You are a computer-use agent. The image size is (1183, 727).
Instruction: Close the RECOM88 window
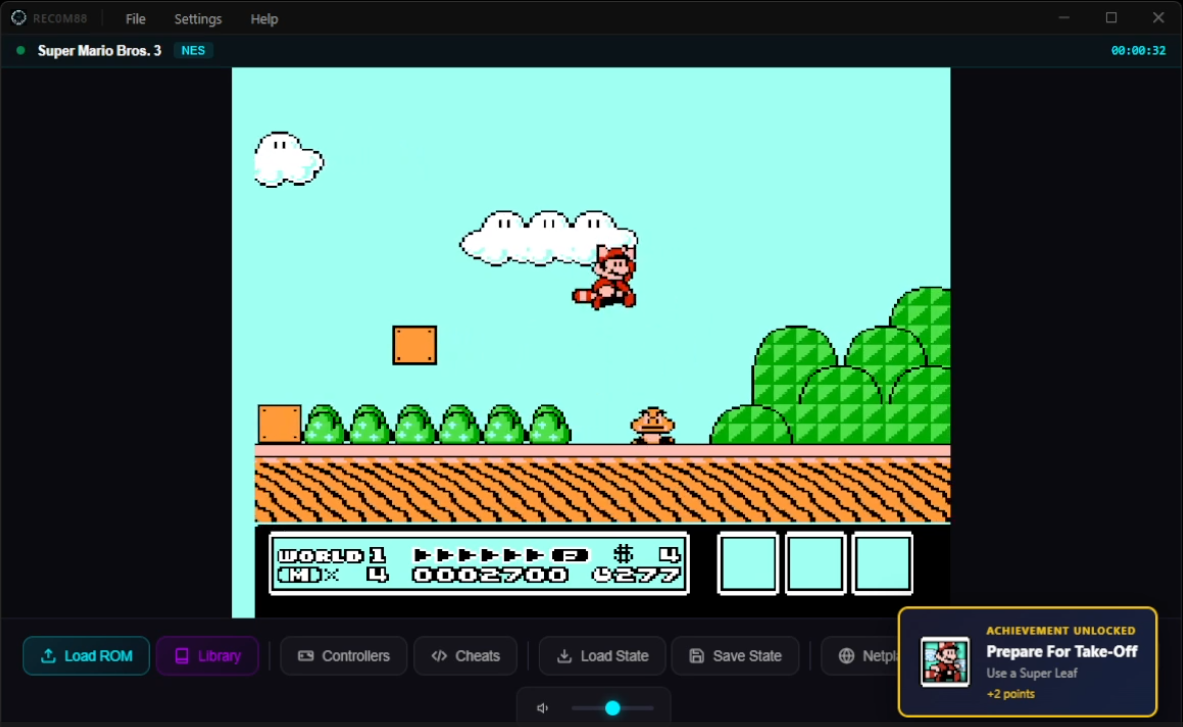tap(1158, 17)
